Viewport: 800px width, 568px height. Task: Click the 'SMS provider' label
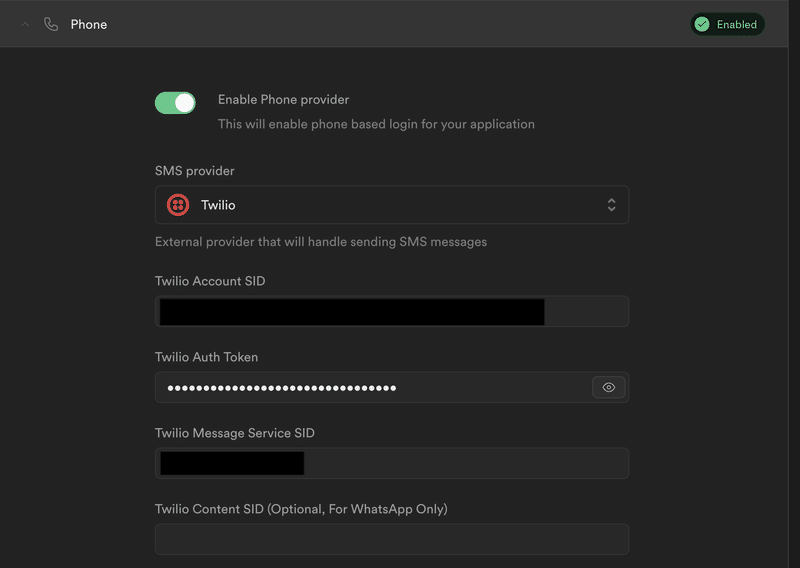point(194,171)
